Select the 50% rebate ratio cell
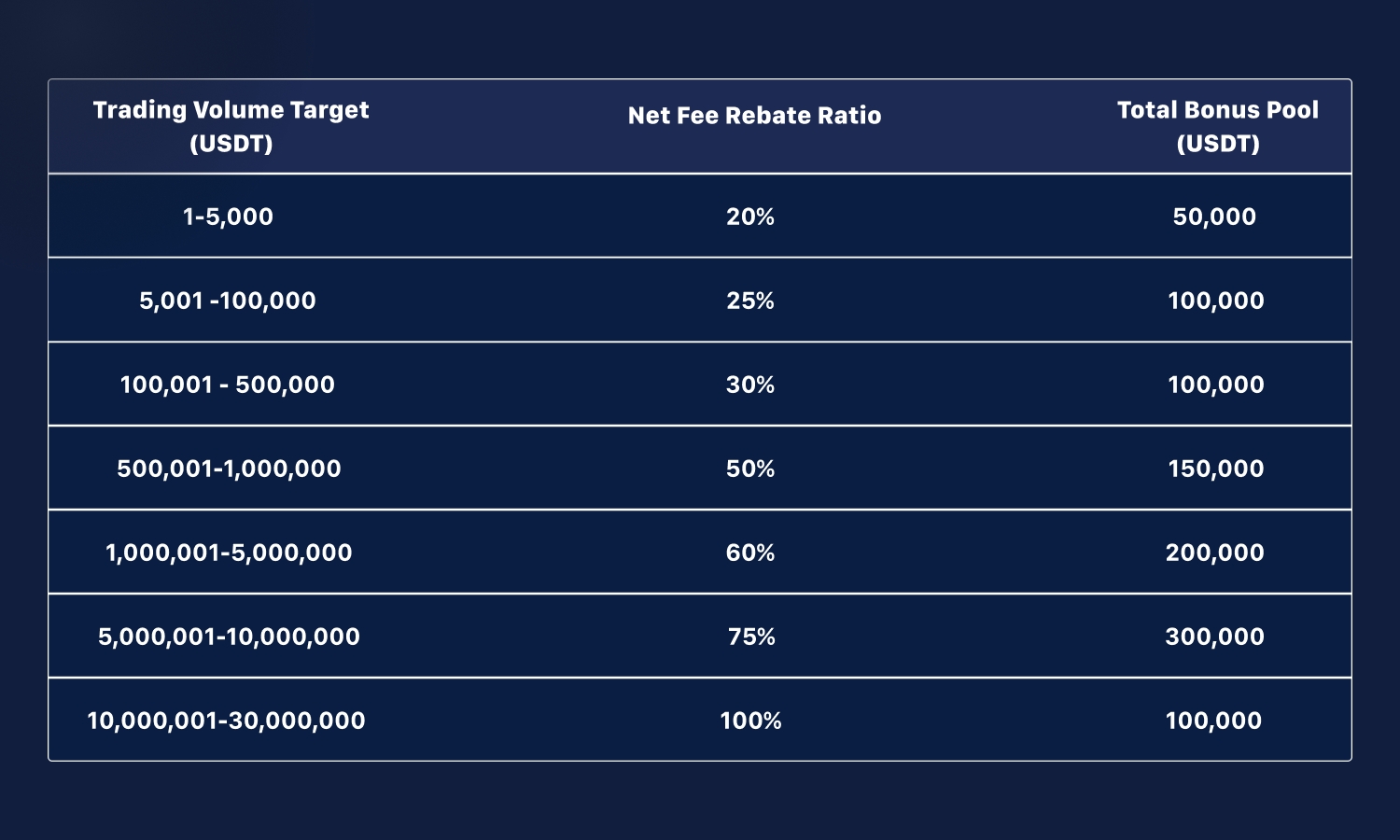1400x840 pixels. point(750,469)
